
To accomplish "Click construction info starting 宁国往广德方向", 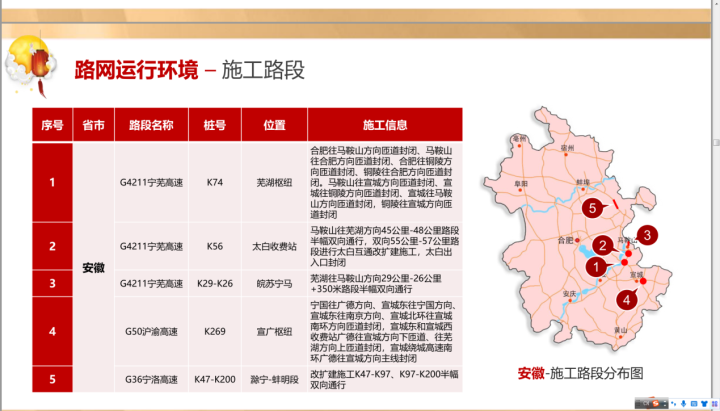I will [385, 331].
